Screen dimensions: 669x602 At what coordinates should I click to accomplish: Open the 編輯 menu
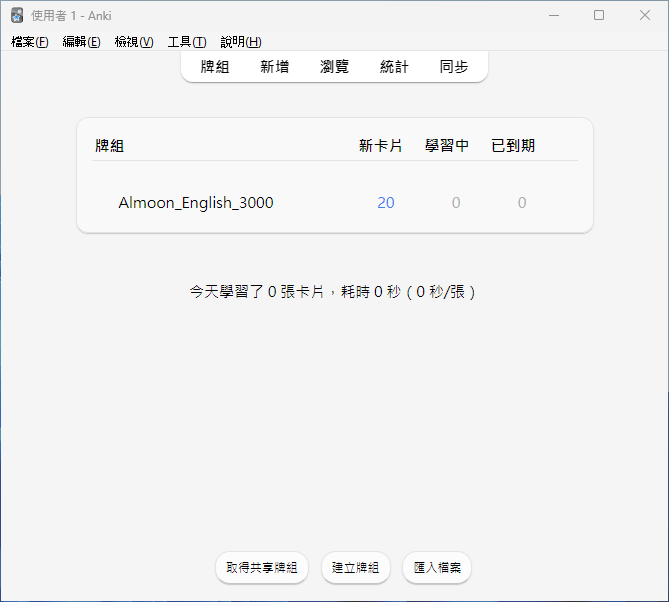tap(81, 42)
